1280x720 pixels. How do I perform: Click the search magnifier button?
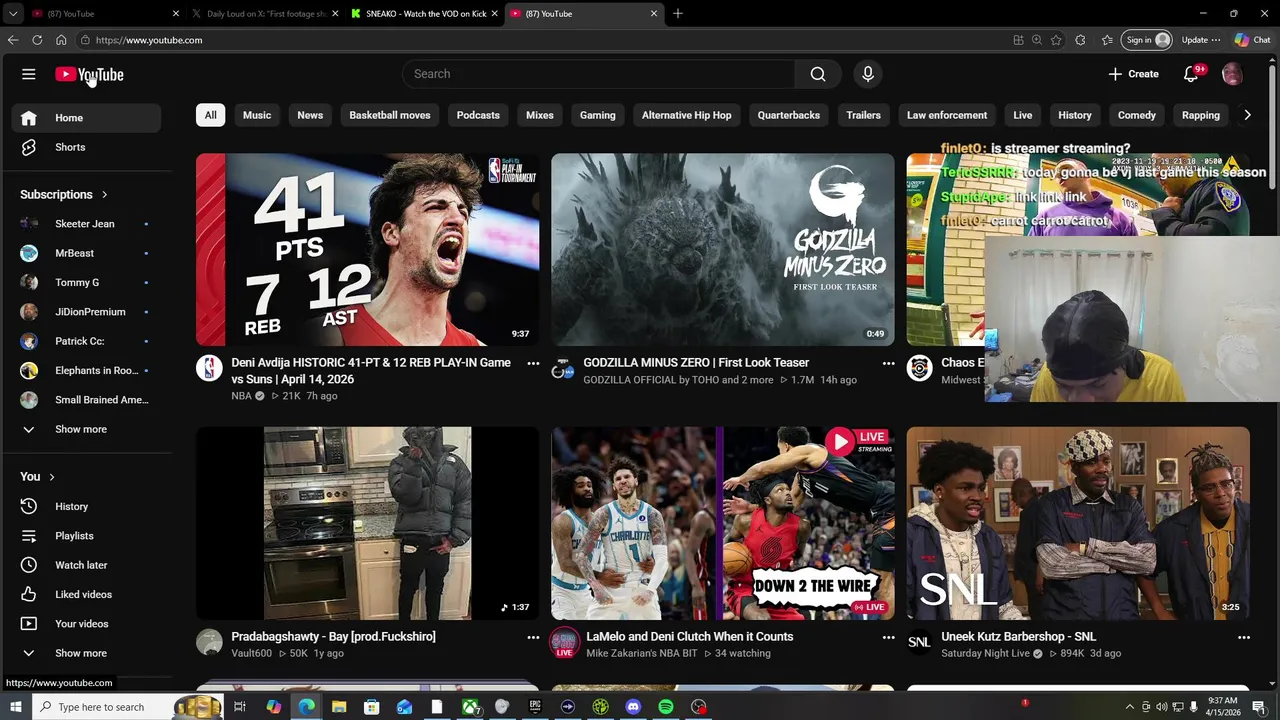[818, 74]
